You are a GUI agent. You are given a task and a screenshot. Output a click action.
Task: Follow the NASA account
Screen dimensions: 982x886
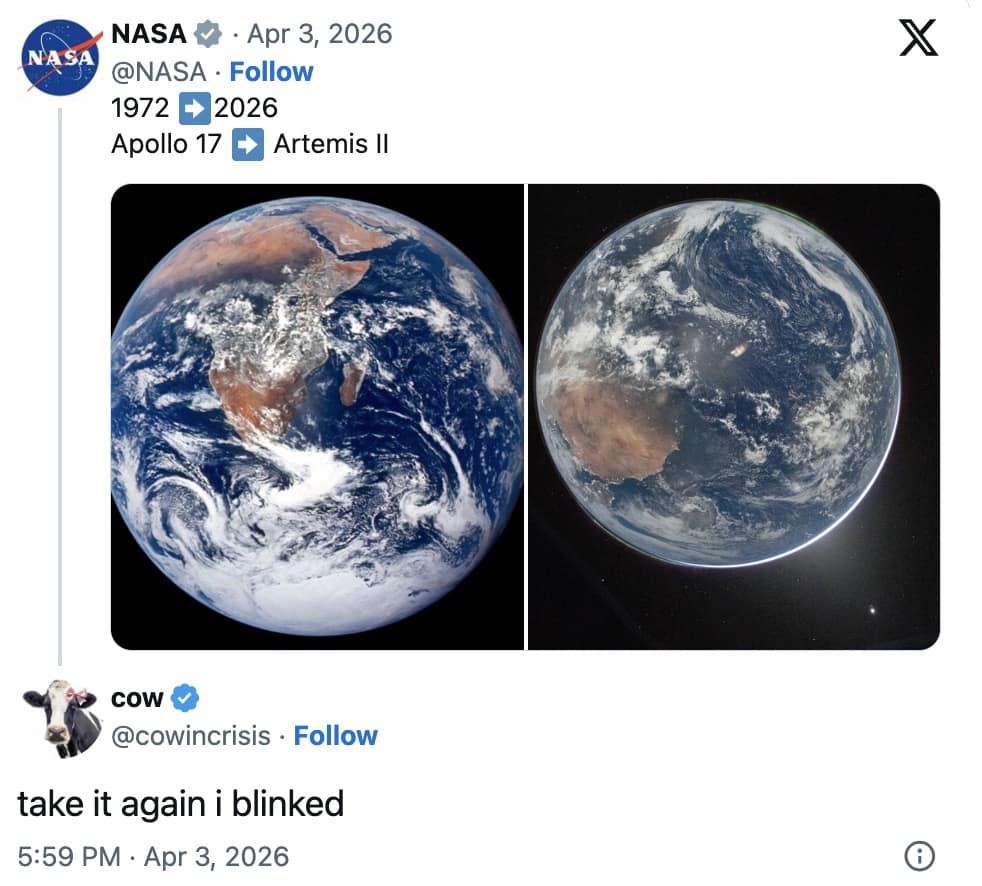coord(271,72)
